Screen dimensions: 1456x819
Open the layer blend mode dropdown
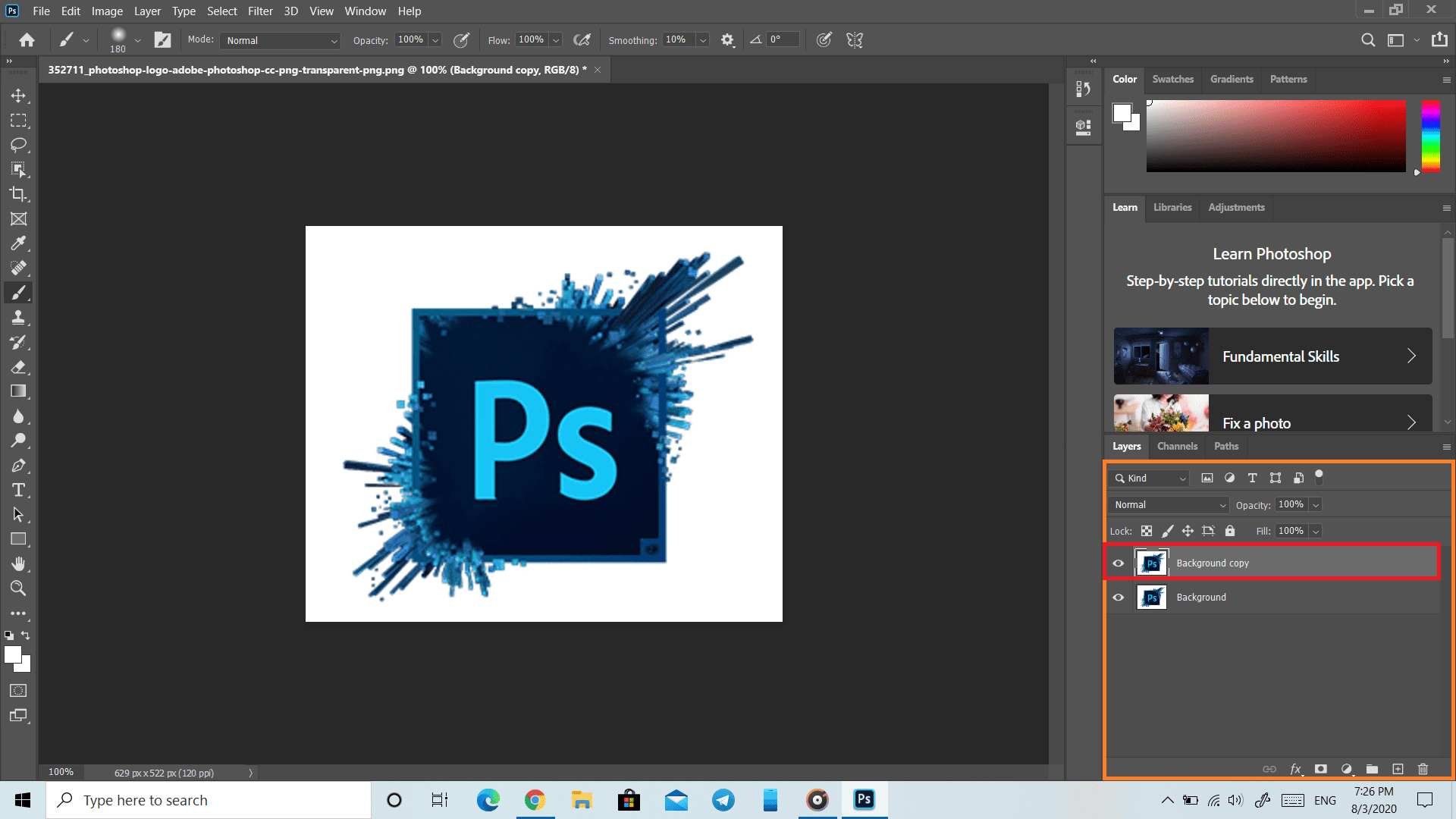click(1169, 505)
